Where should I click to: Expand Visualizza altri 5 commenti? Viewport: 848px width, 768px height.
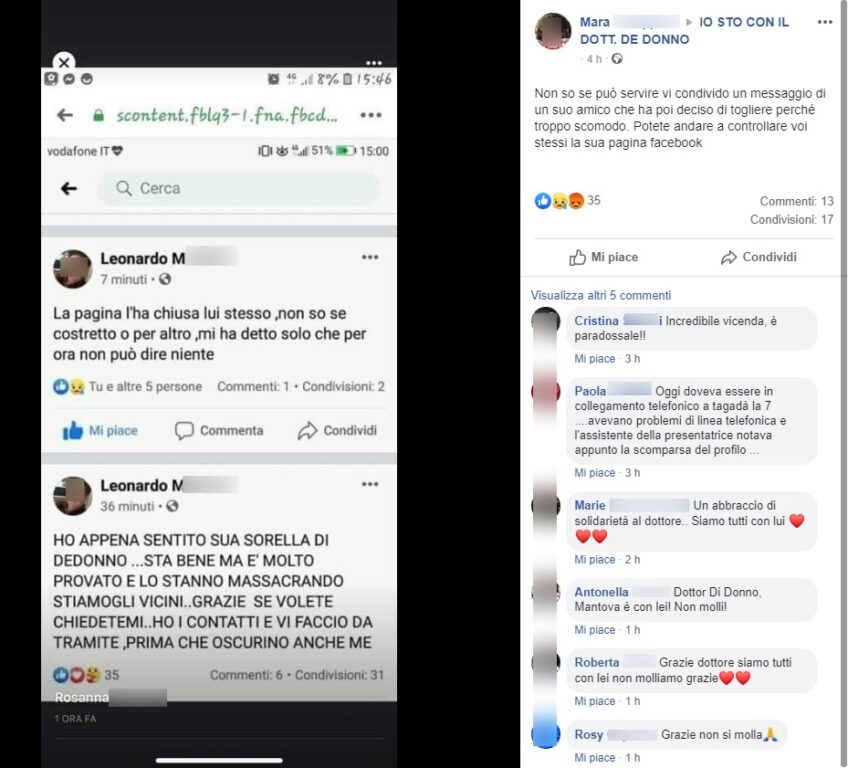coord(601,295)
